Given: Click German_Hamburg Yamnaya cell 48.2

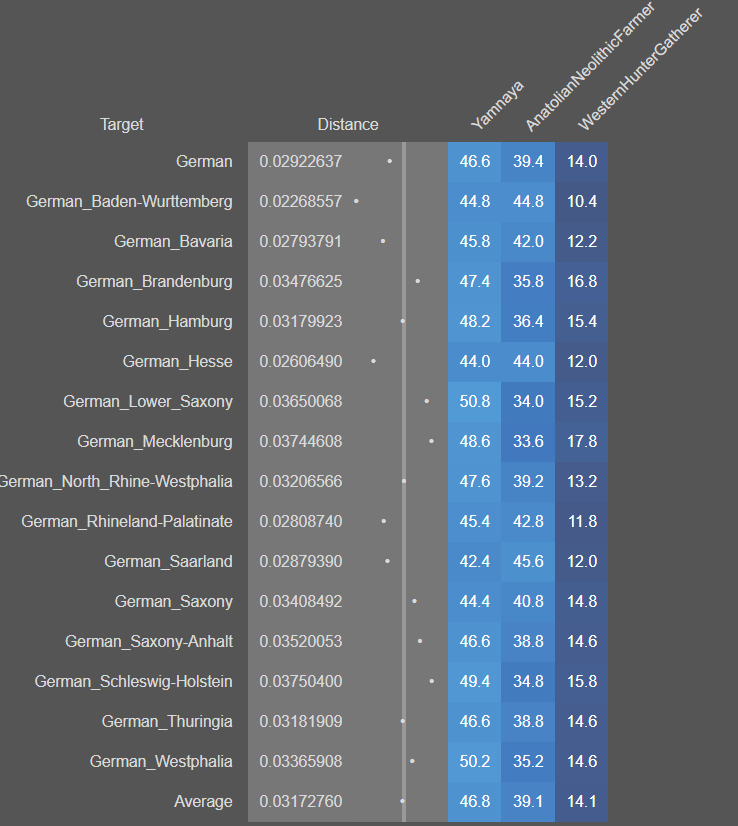Looking at the screenshot, I should click(x=475, y=321).
